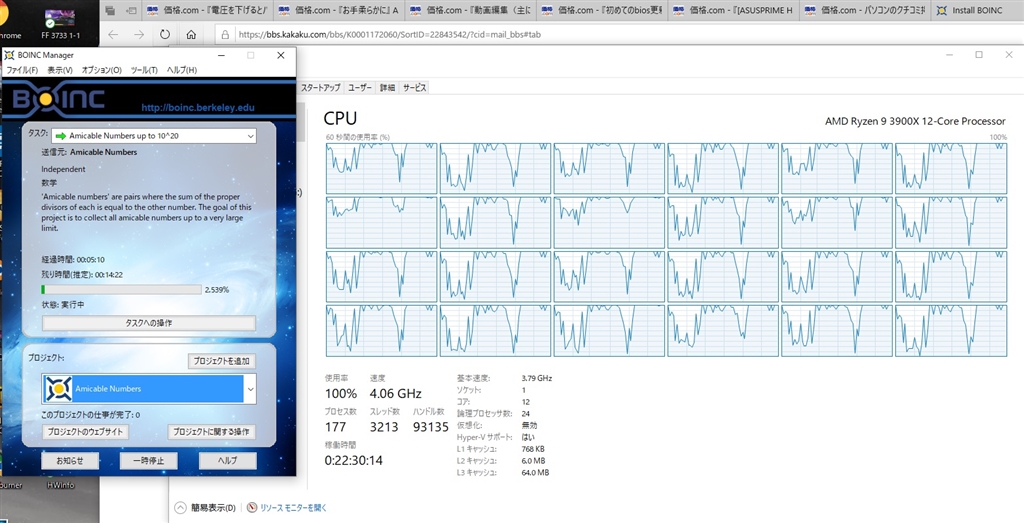Viewport: 1024px width, 523px height.
Task: Click the 64.0 MB L3 cache value
Action: pos(536,472)
